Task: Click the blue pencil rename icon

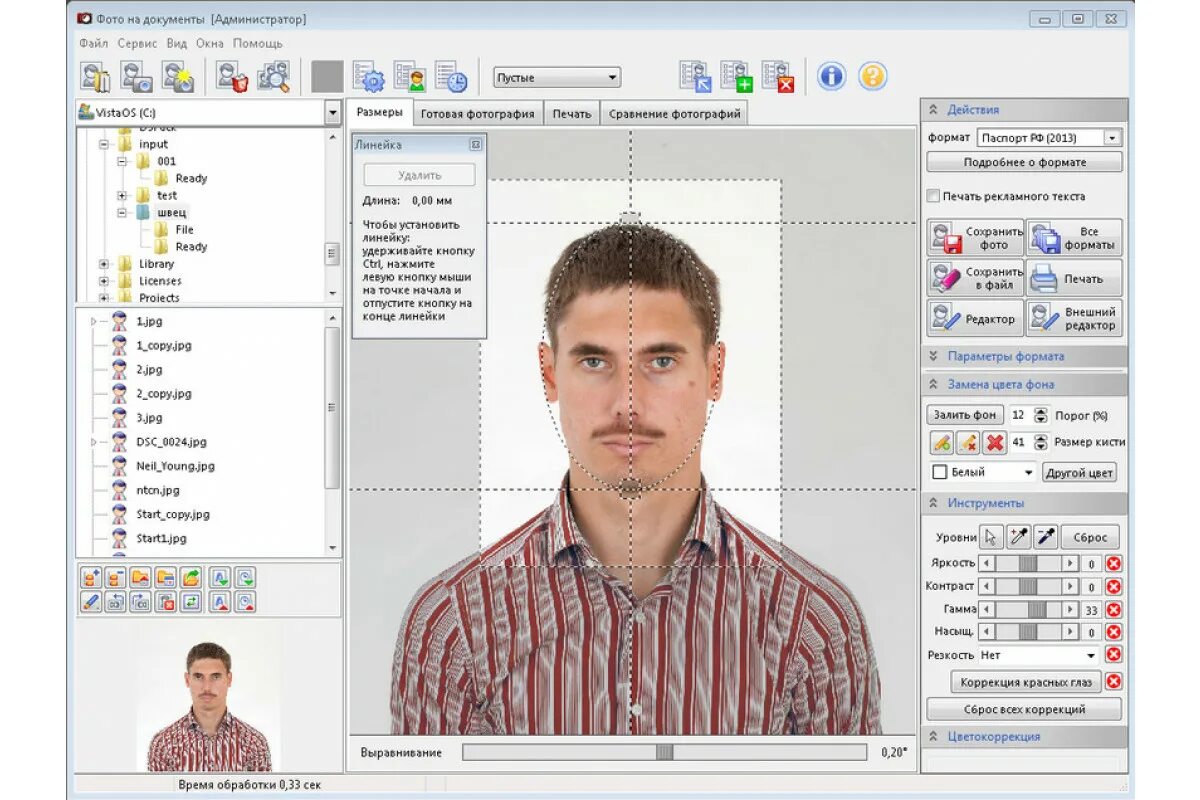Action: tap(90, 602)
